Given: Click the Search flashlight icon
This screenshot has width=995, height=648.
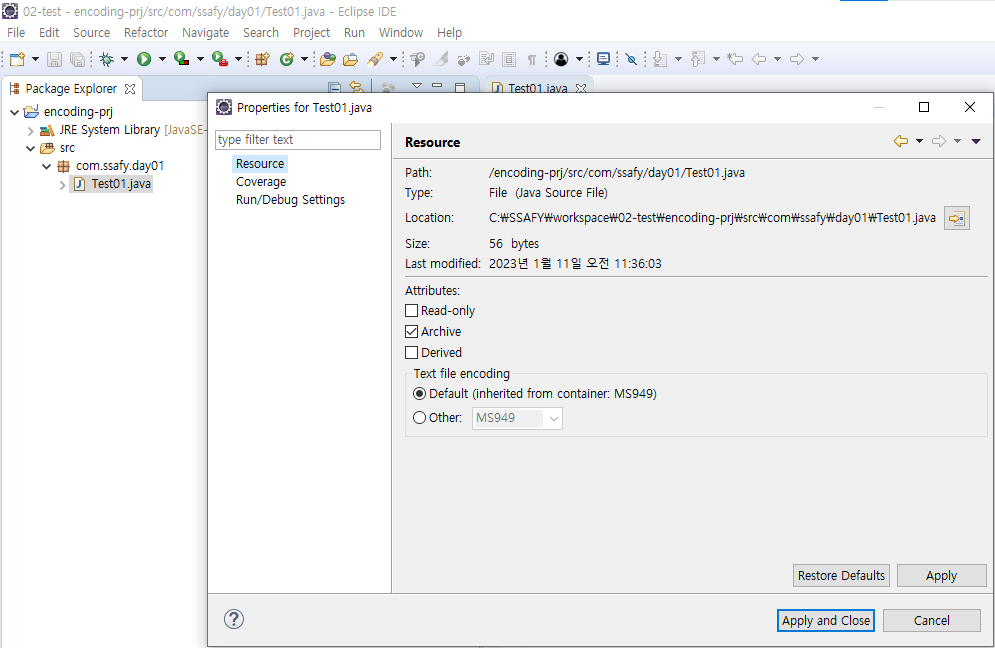Looking at the screenshot, I should point(375,59).
